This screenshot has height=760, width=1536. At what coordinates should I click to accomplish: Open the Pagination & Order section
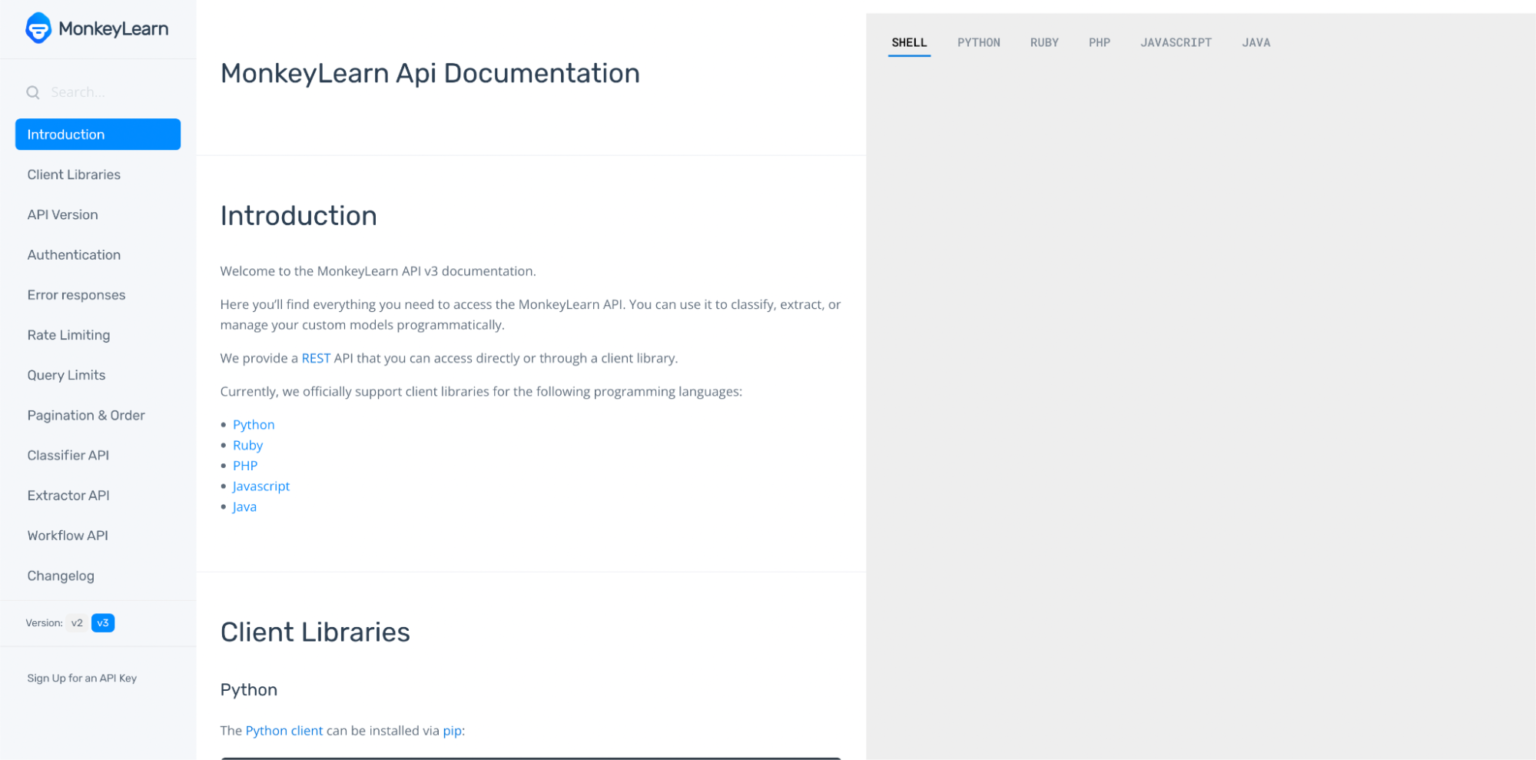[x=86, y=415]
